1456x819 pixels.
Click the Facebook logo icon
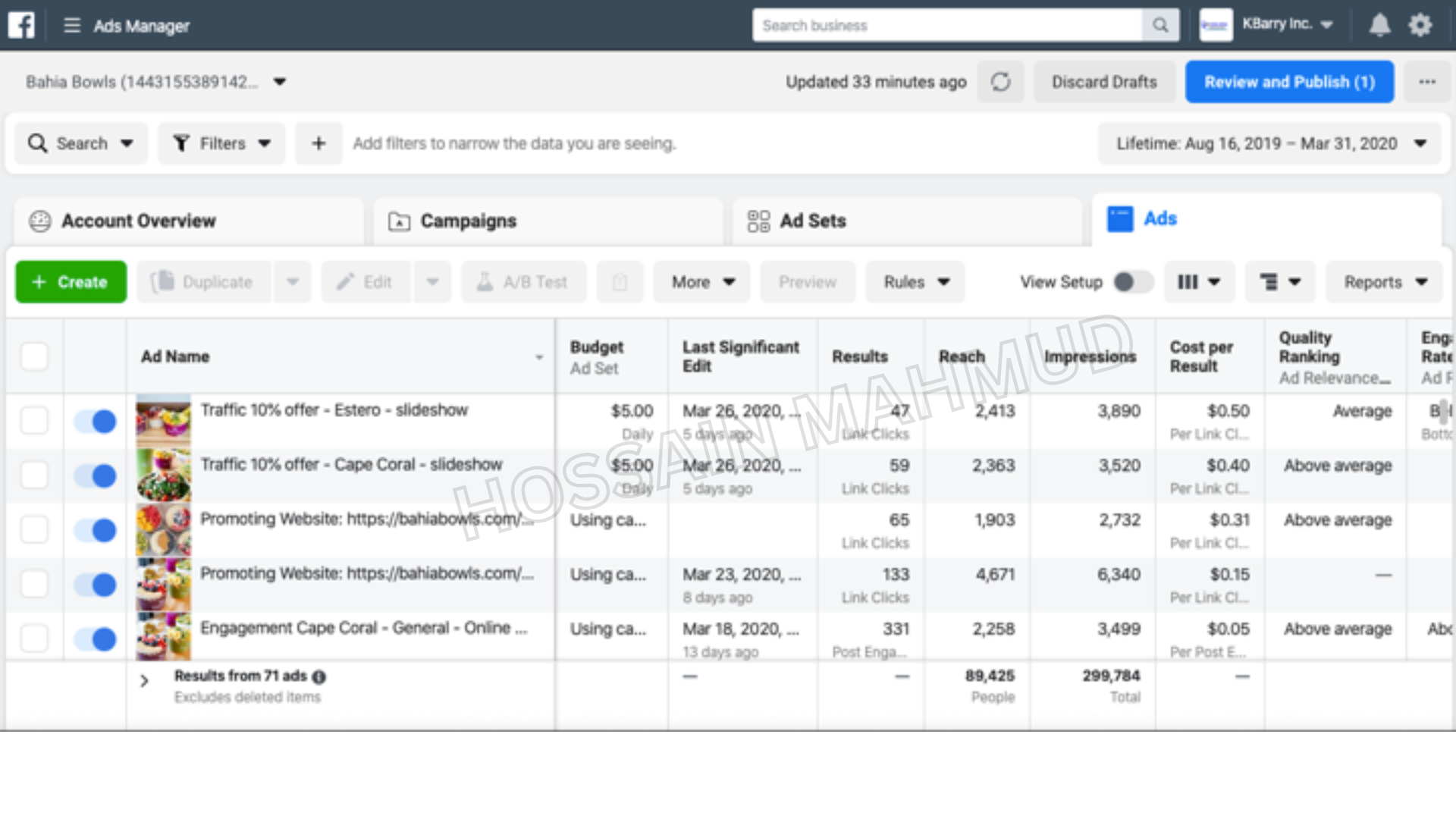tap(21, 25)
